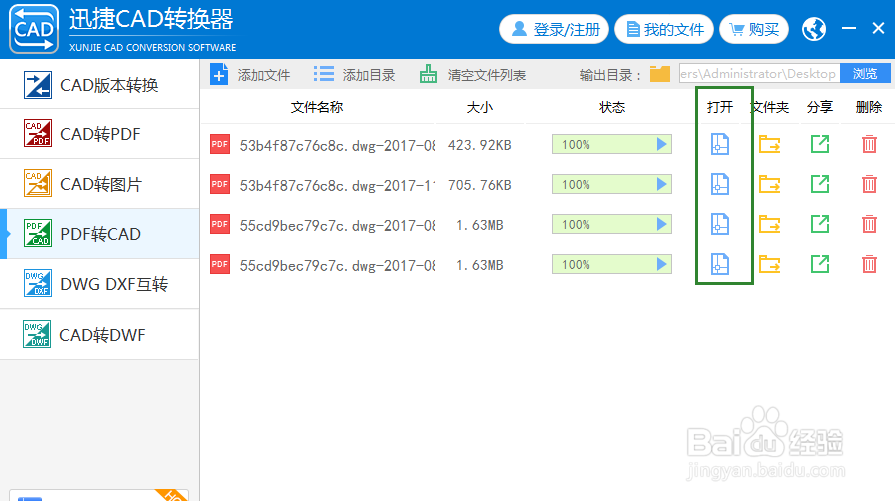Clear the file list with 清空文件列表
The height and width of the screenshot is (501, 895).
(473, 75)
